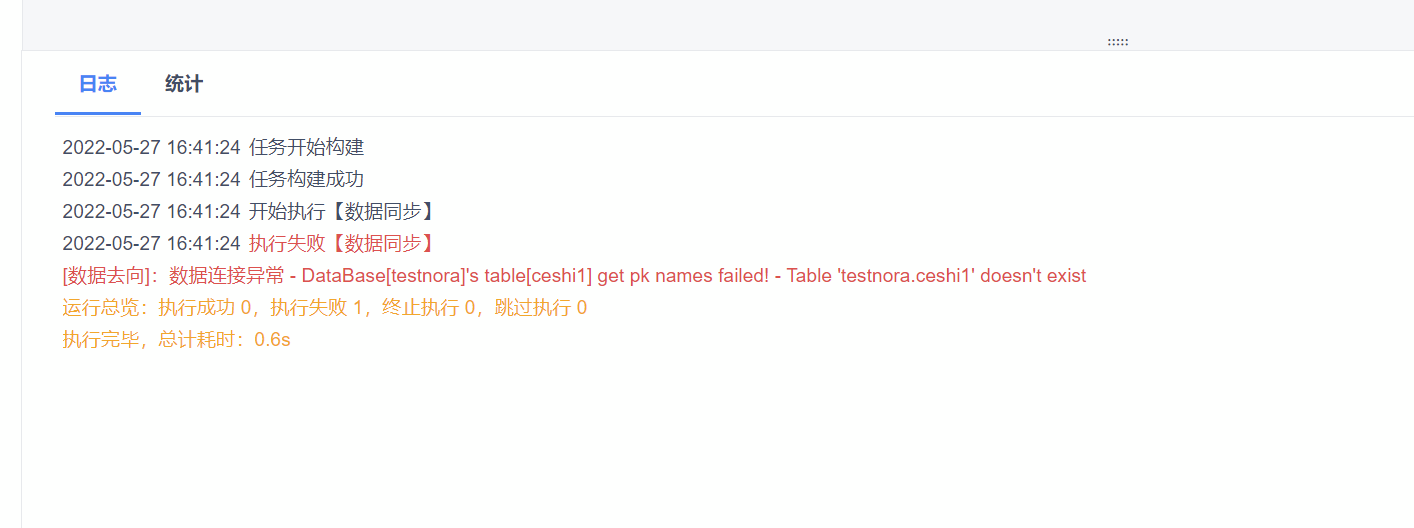This screenshot has width=1414, height=528.
Task: Click the 任务开始构建 log entry
Action: (x=307, y=148)
